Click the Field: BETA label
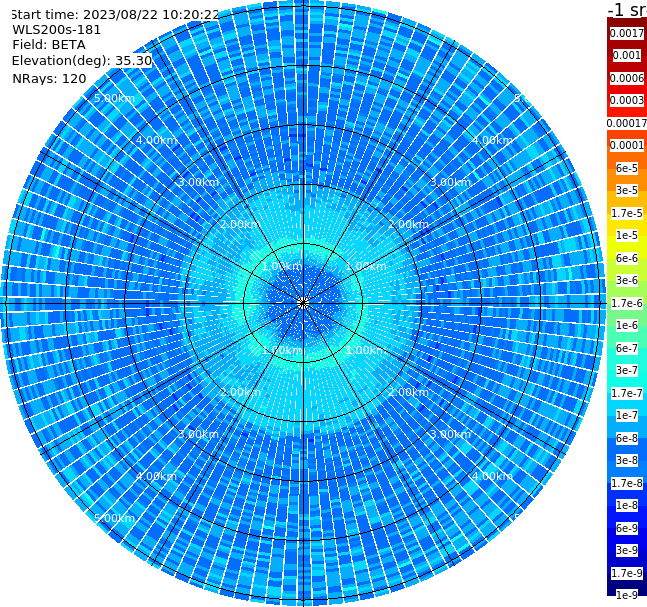 pos(49,45)
